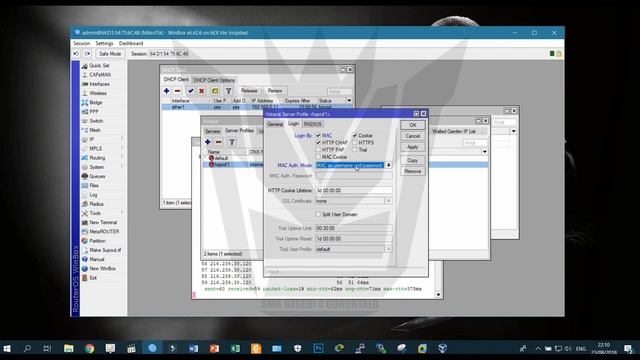This screenshot has height=360, width=640.
Task: Add a Hotspot server profile with plus icon
Action: (x=208, y=142)
